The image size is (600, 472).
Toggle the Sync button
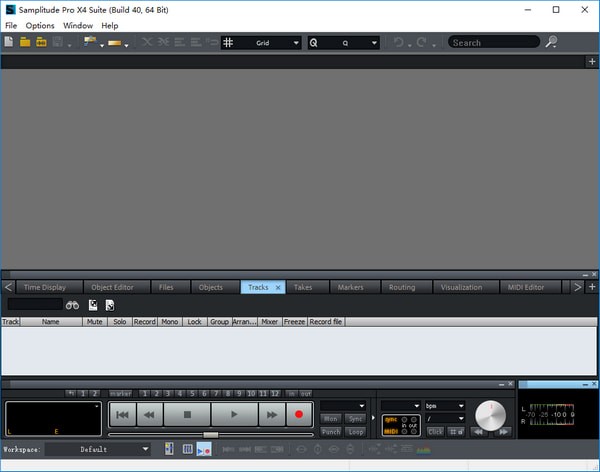coord(355,419)
